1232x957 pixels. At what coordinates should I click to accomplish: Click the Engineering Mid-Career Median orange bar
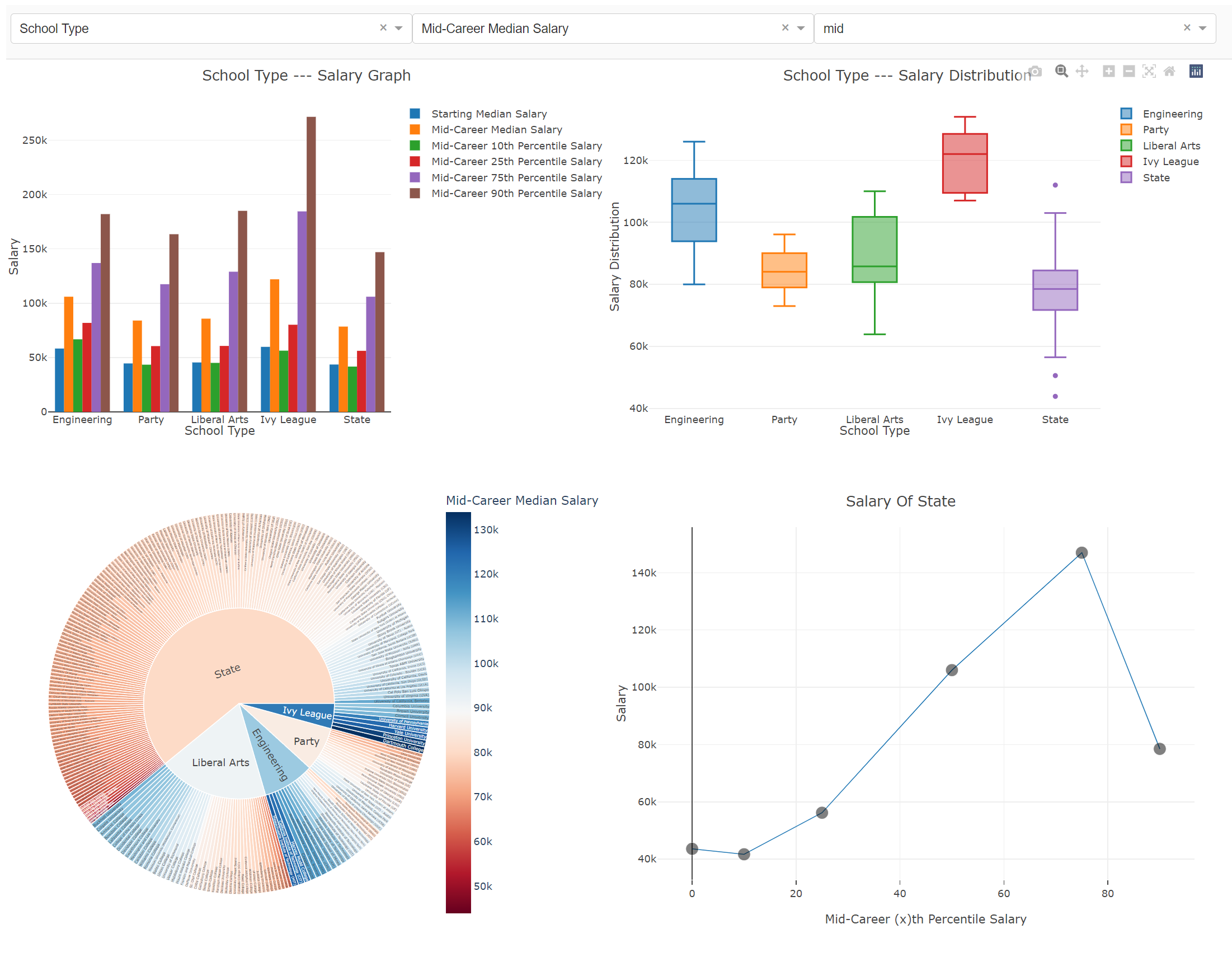click(x=69, y=354)
